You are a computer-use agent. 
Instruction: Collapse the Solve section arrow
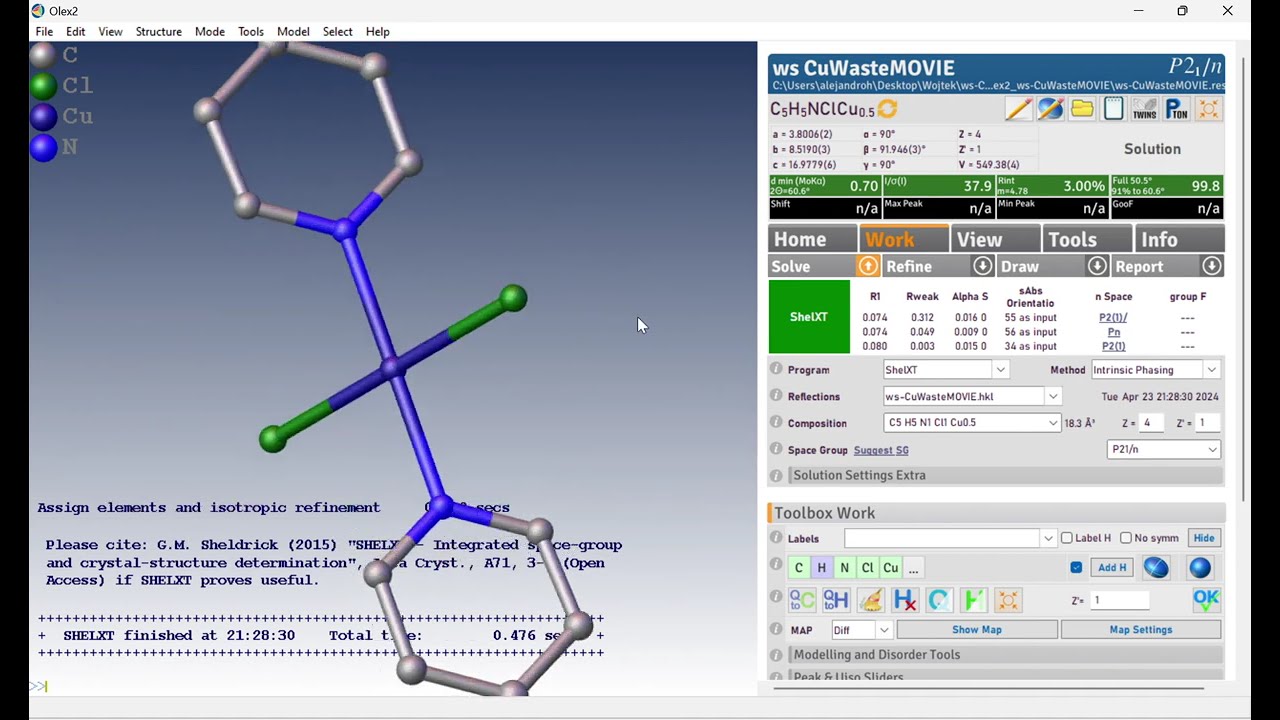pos(868,266)
